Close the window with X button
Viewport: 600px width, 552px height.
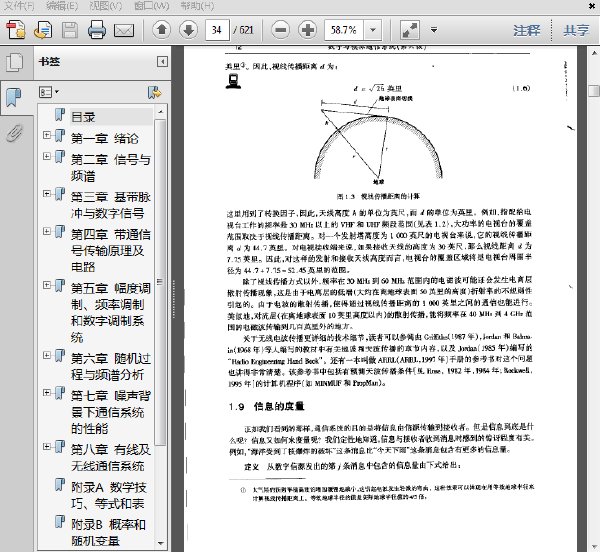592,5
